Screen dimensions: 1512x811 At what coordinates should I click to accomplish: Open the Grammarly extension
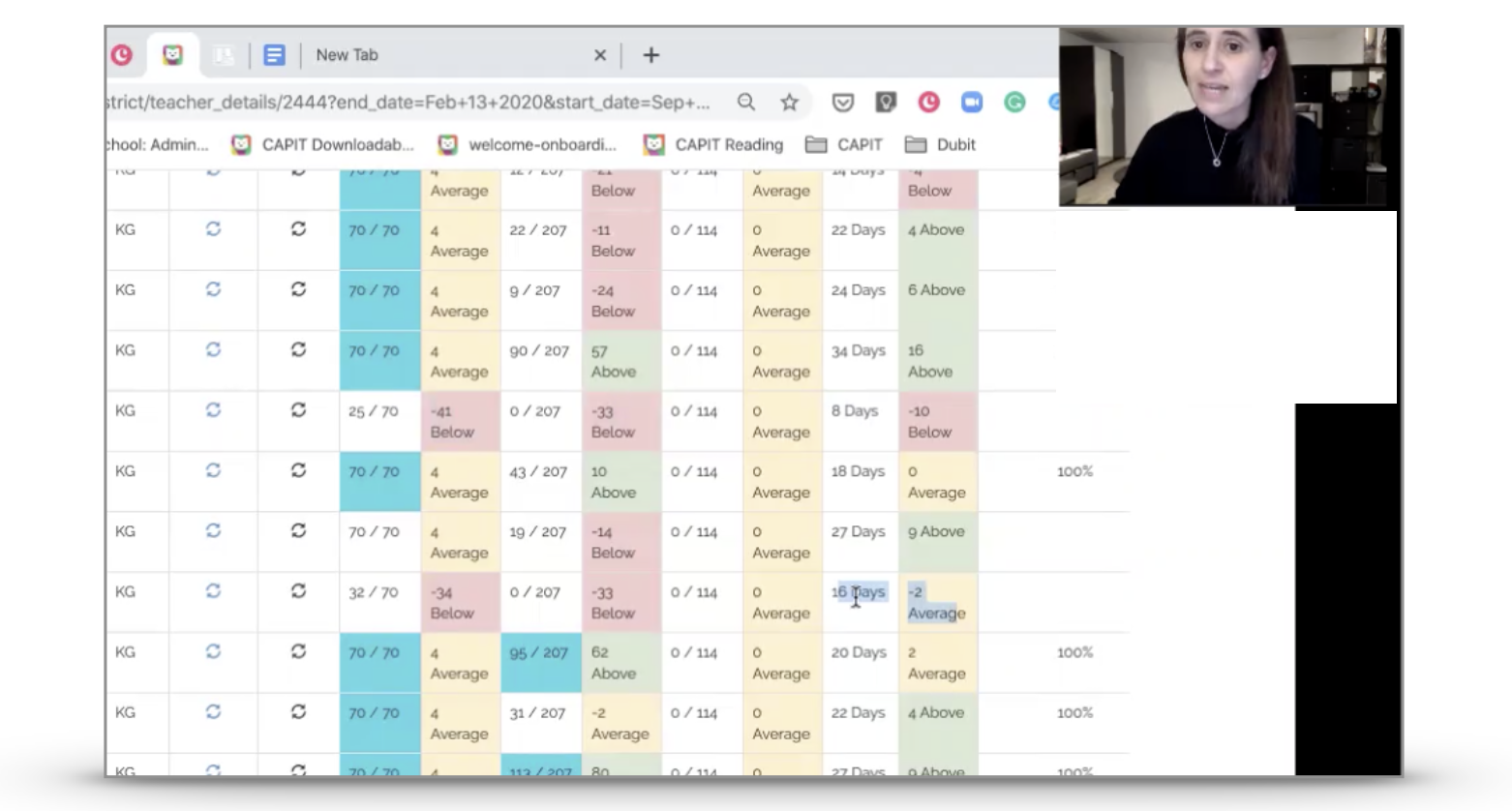coord(1014,102)
